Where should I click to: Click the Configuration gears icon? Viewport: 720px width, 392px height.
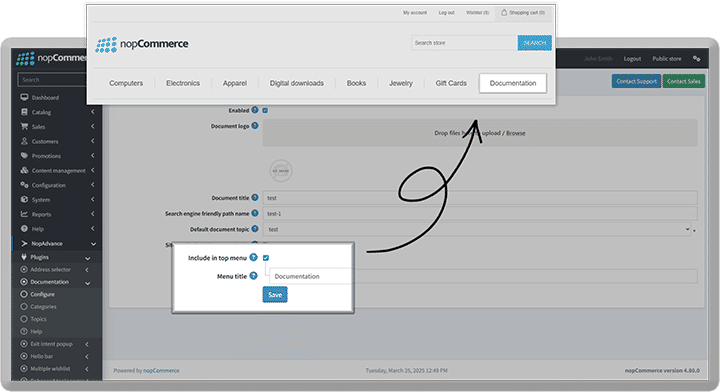[x=24, y=185]
